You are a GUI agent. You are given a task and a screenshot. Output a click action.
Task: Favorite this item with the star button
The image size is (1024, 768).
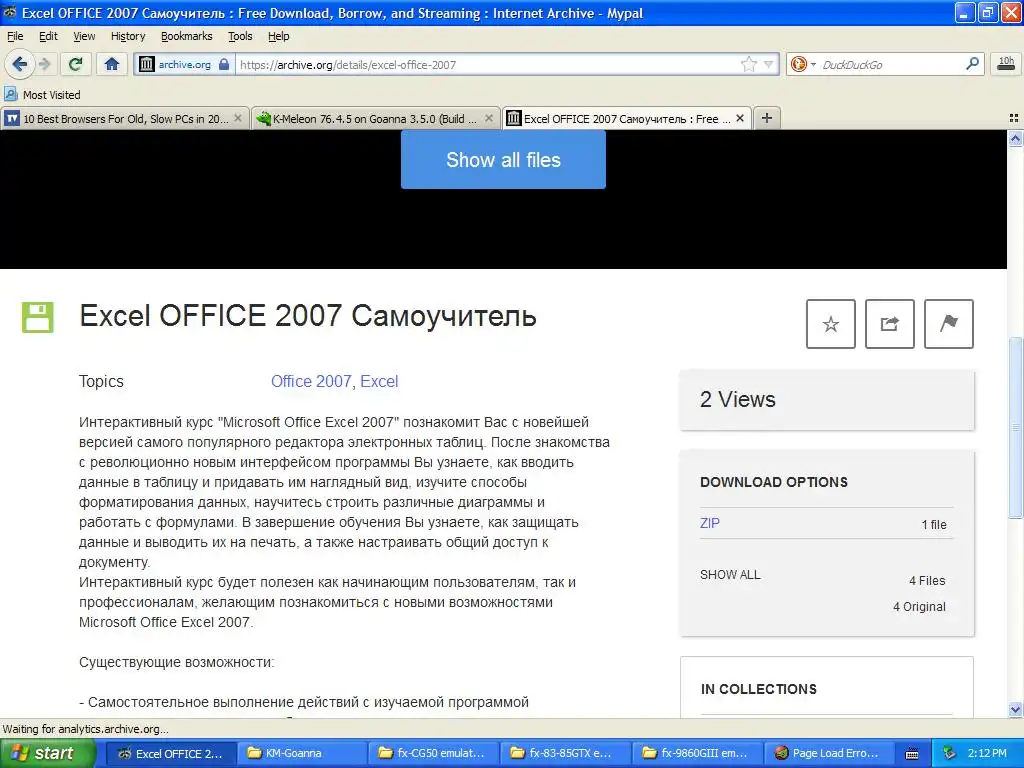(x=831, y=324)
